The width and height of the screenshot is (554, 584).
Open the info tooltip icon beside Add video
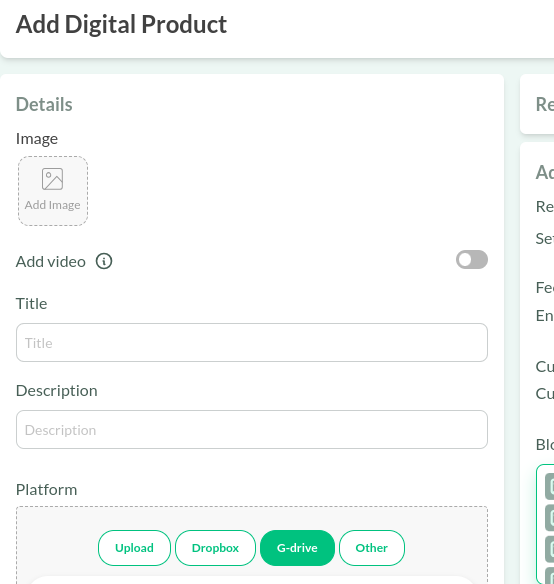104,261
